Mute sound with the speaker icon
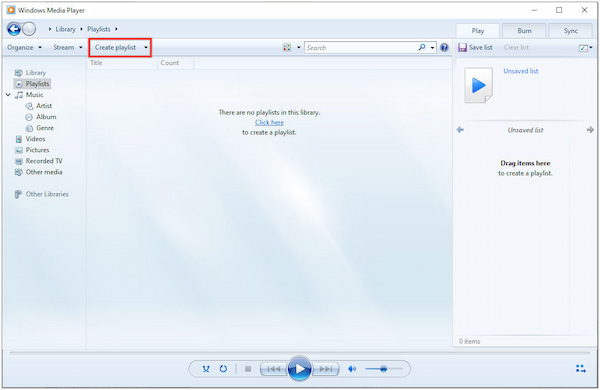Viewport: 600px width, 390px height. click(352, 369)
